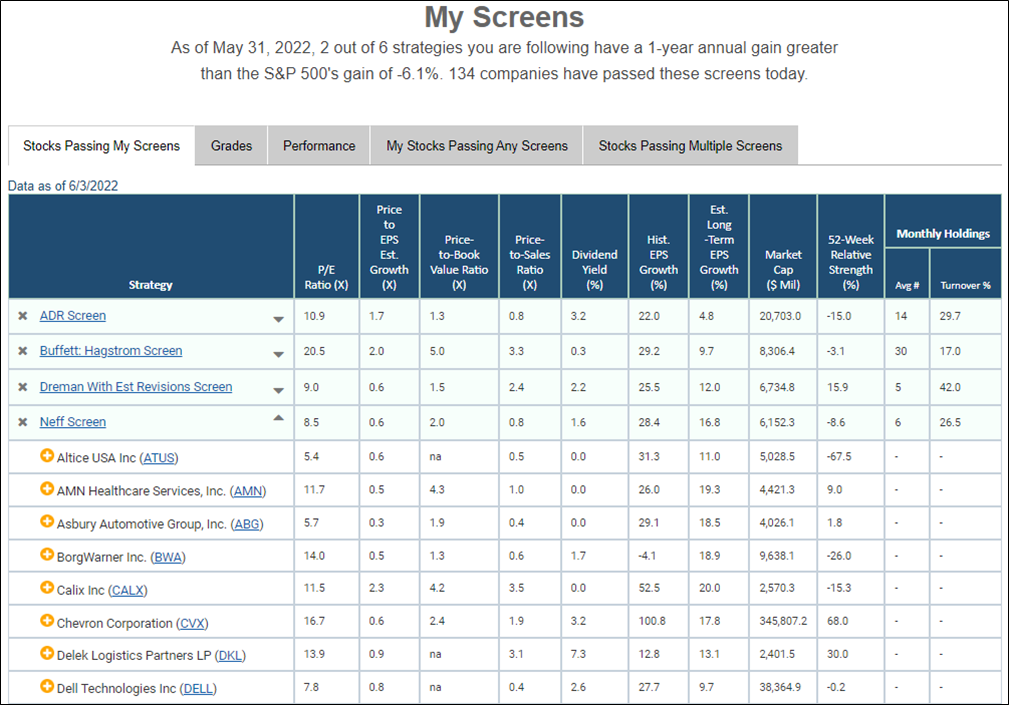Viewport: 1009px width, 705px height.
Task: Click Delek dividend yield value 7.3
Action: (578, 654)
